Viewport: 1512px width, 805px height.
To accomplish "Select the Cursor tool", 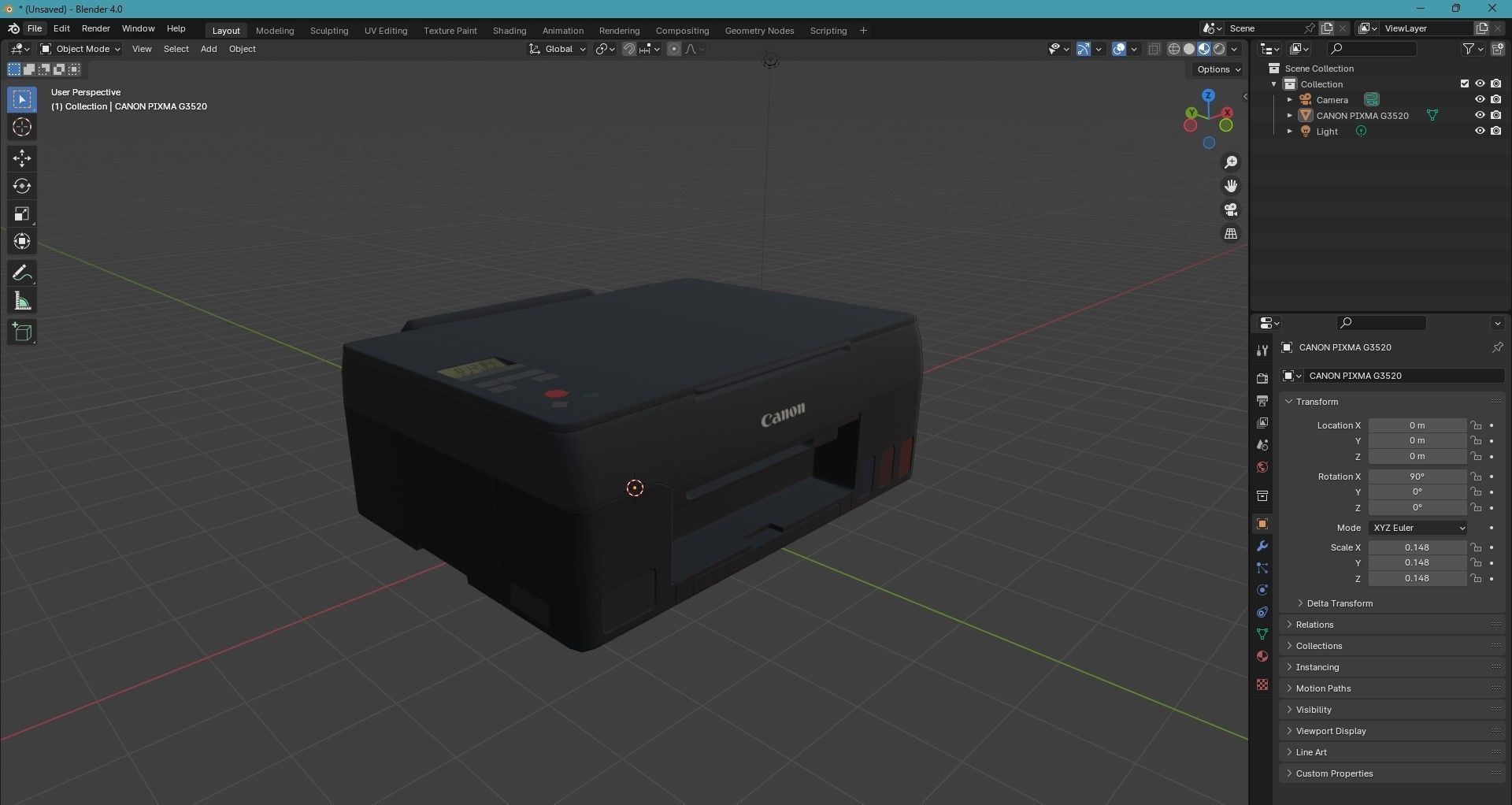I will coord(22,128).
